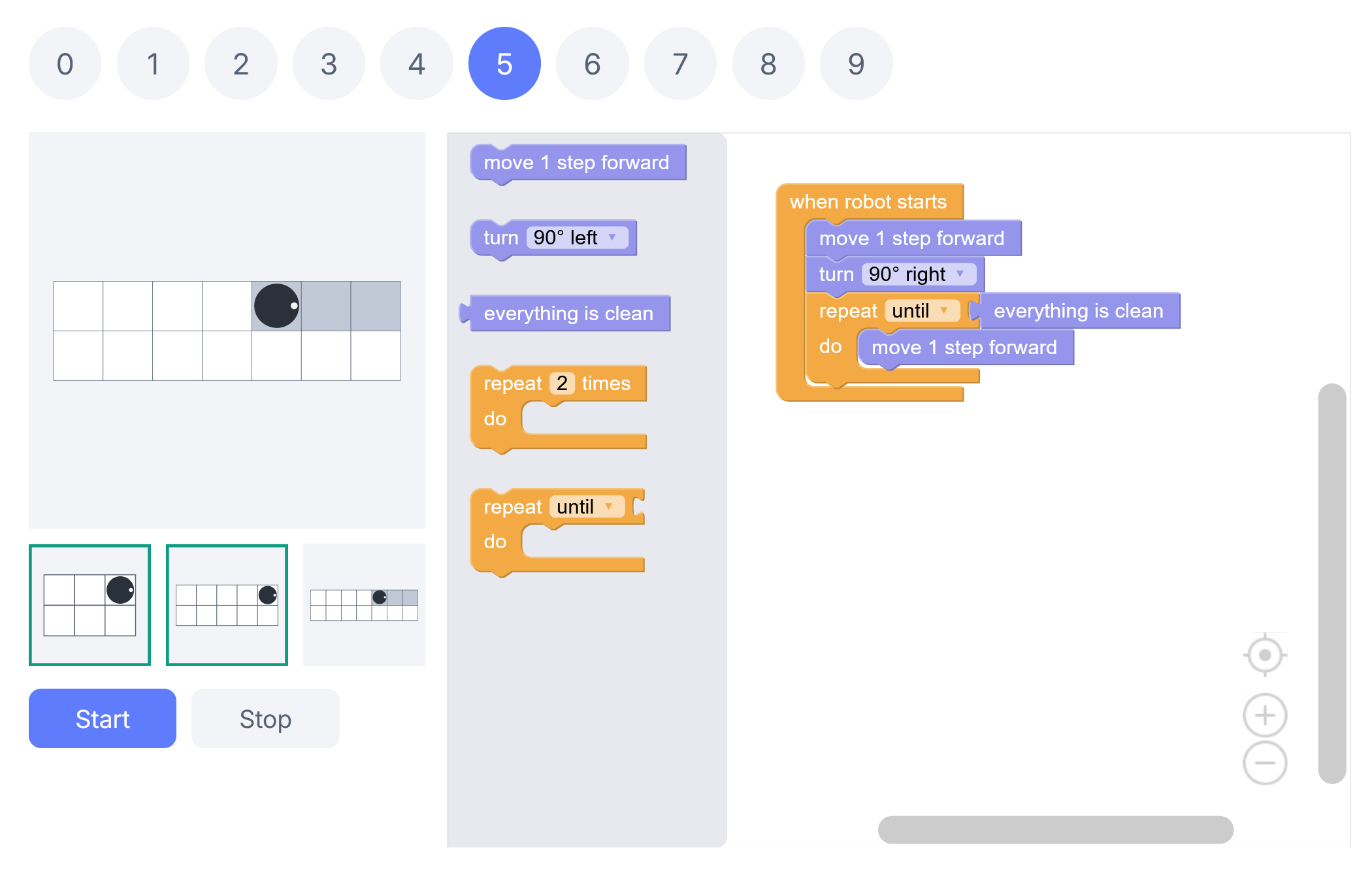Viewport: 1372px width, 869px height.
Task: Select first move 1 step forward in program
Action: [913, 238]
